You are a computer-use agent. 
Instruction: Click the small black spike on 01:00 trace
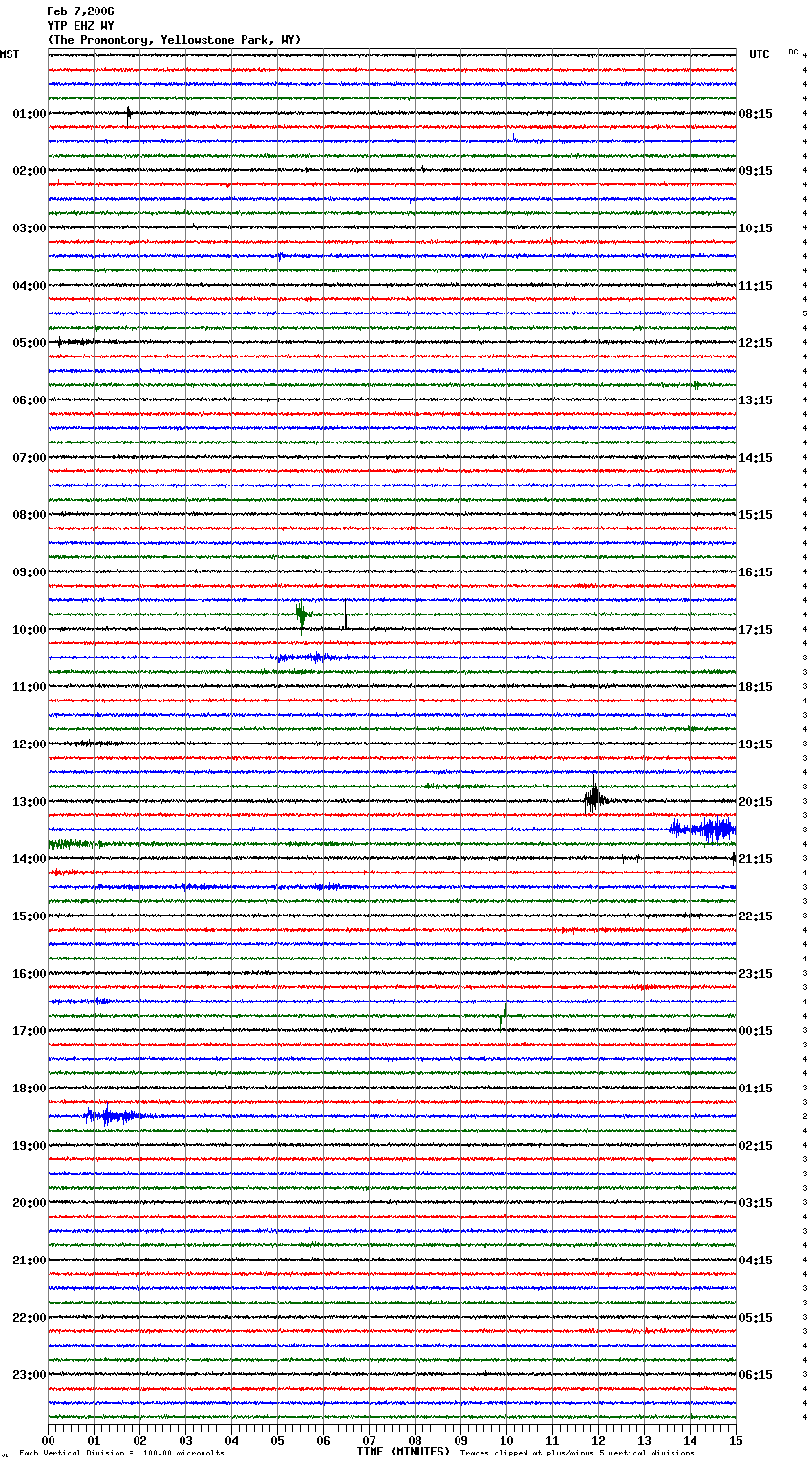129,114
